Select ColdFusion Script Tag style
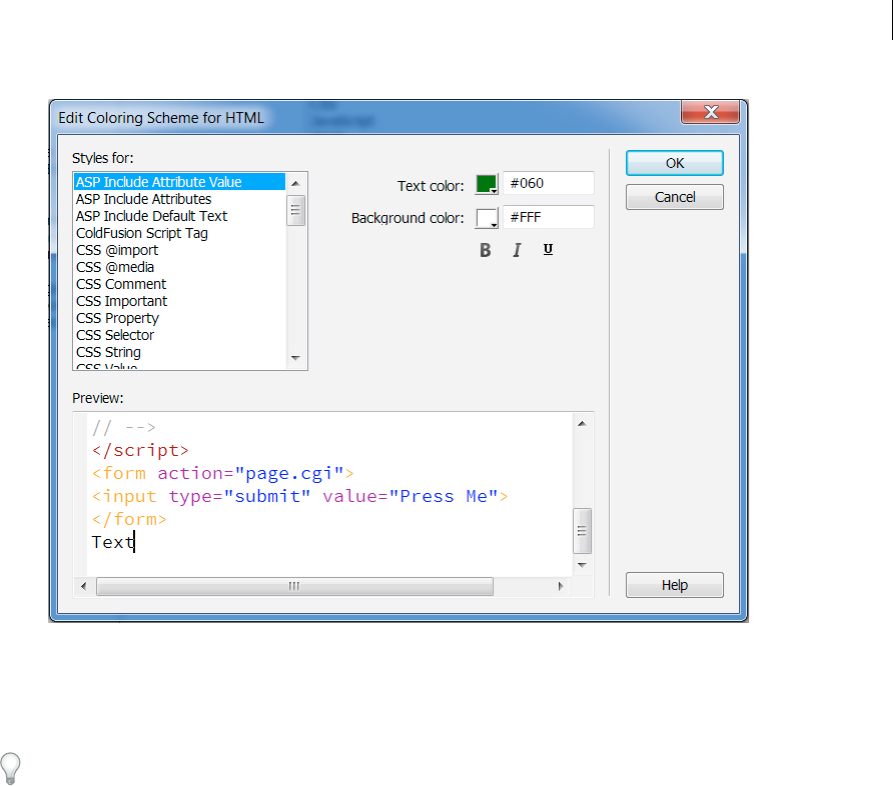 [x=179, y=233]
